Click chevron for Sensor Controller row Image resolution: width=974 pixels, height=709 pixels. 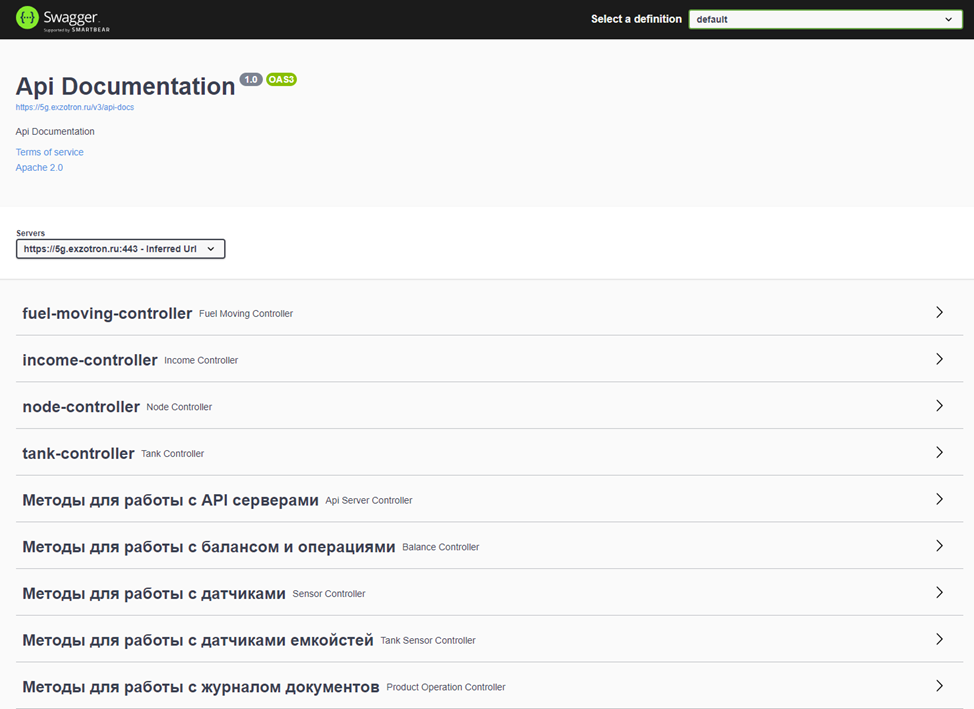point(939,593)
